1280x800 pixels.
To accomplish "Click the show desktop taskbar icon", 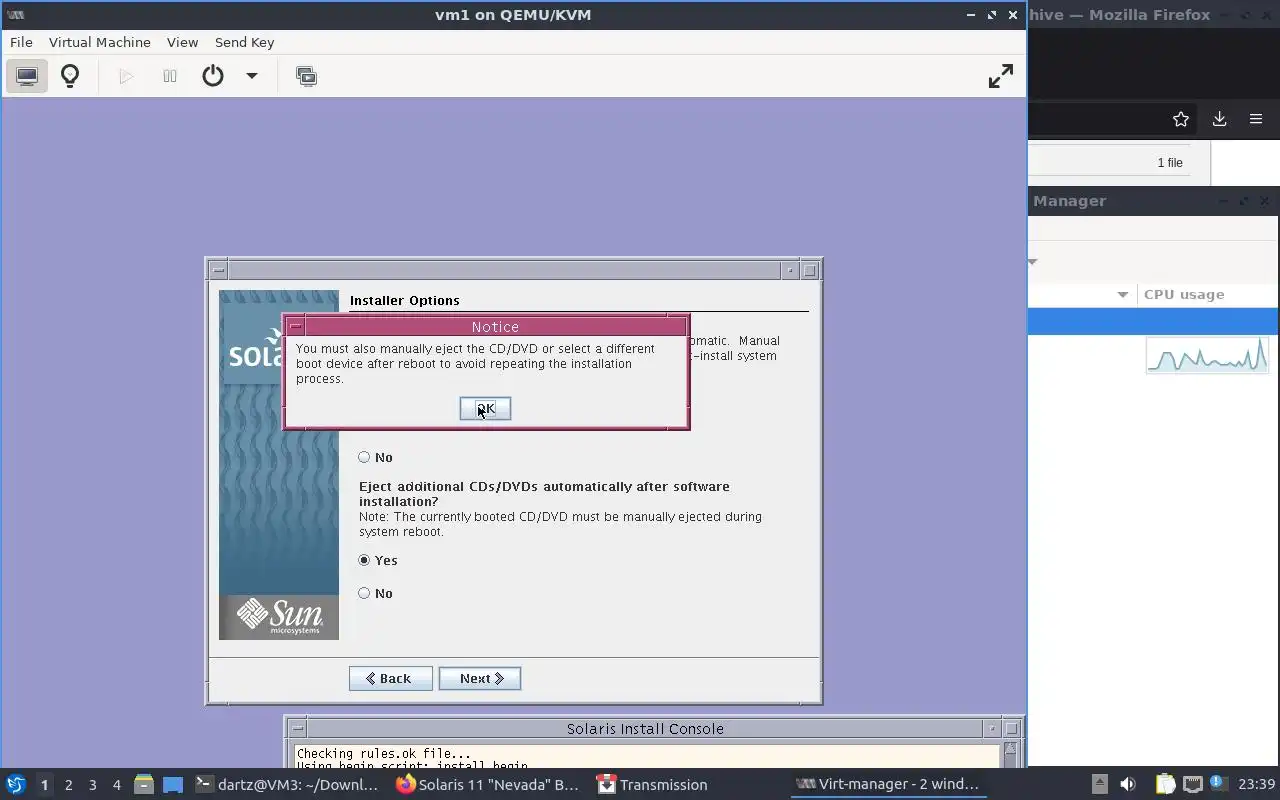I will click(173, 785).
